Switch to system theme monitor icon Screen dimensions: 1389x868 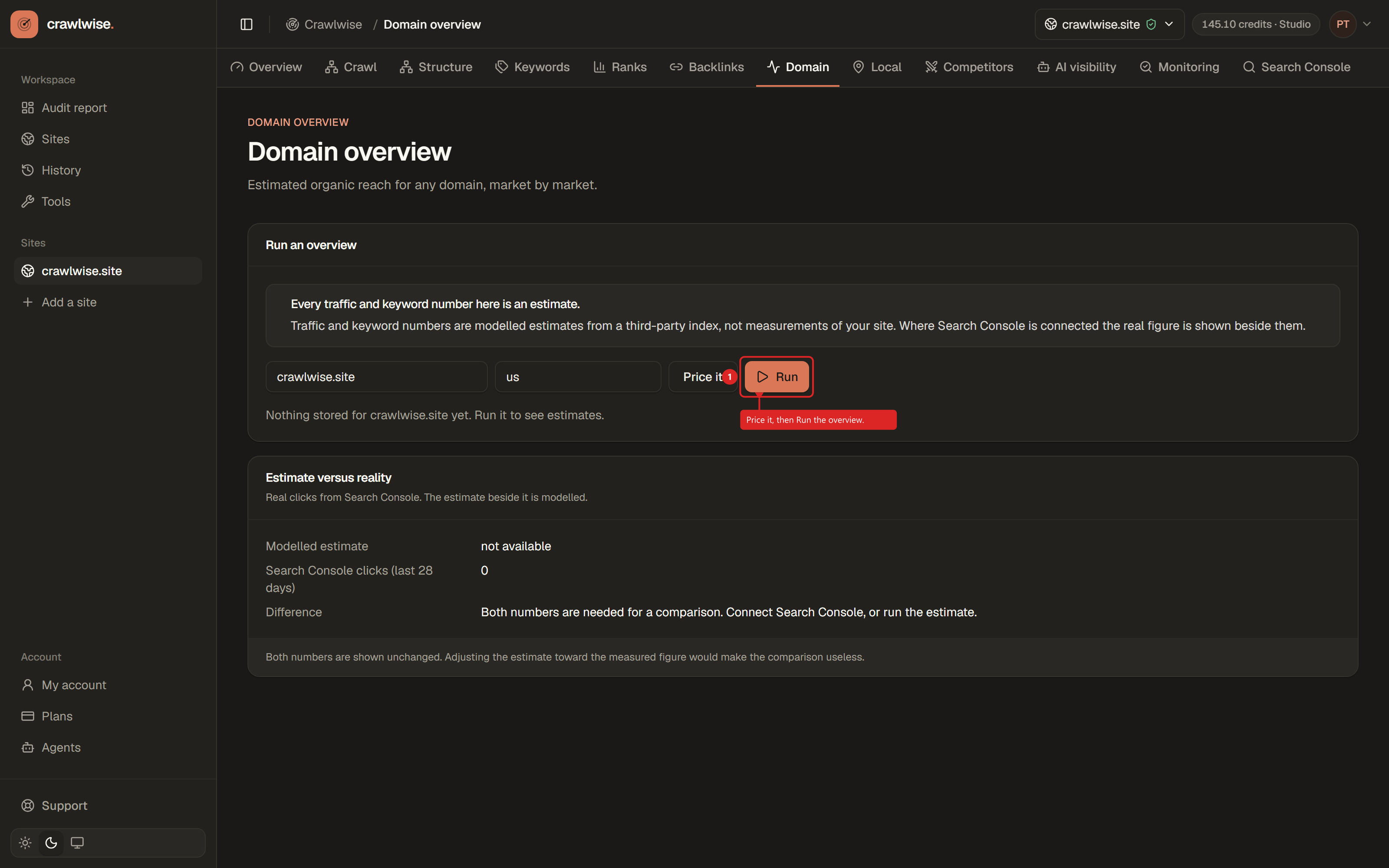[77, 843]
